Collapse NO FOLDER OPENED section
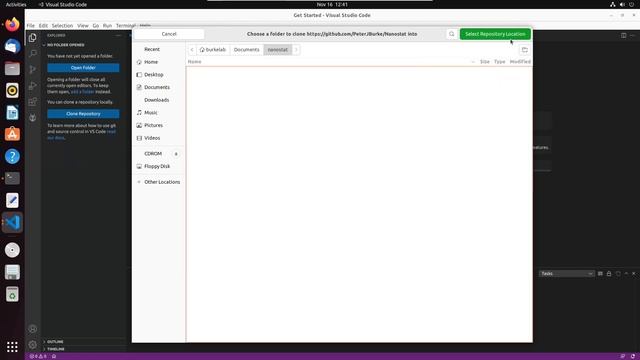The image size is (640, 360). tap(65, 45)
